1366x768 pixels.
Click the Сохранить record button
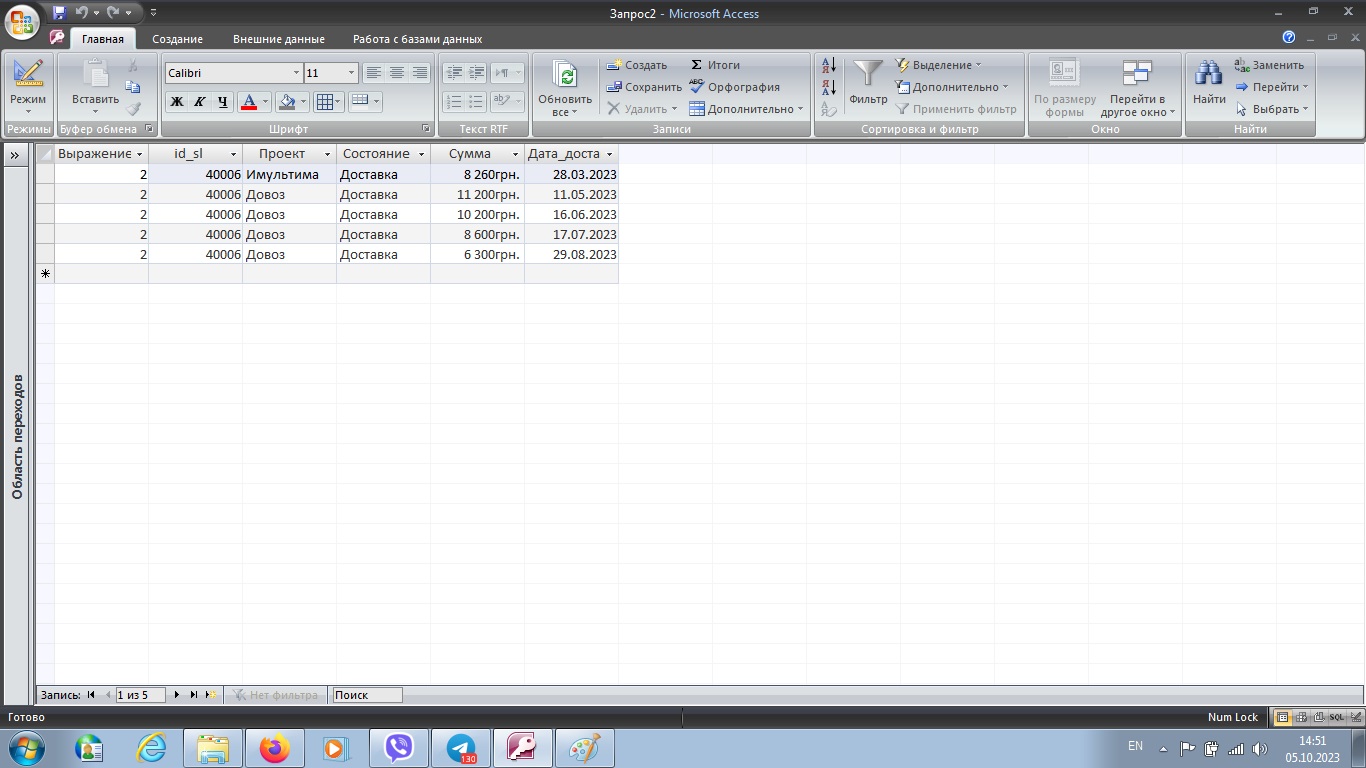tap(644, 87)
